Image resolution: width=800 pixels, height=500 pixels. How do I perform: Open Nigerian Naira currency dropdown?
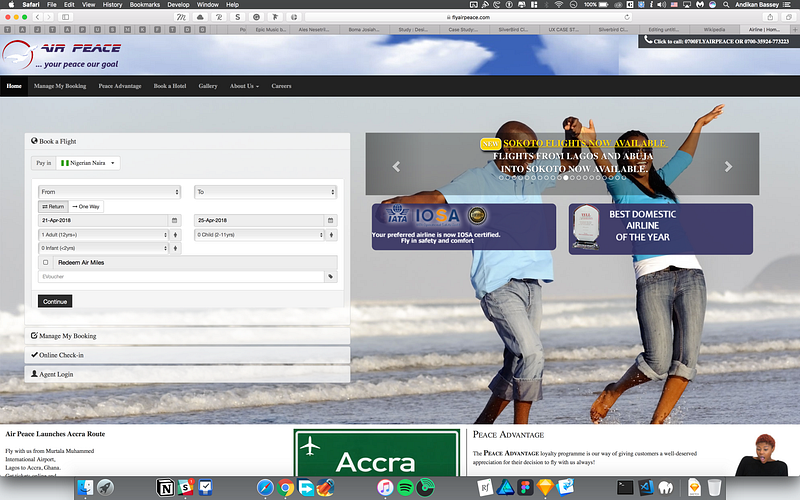tap(88, 163)
